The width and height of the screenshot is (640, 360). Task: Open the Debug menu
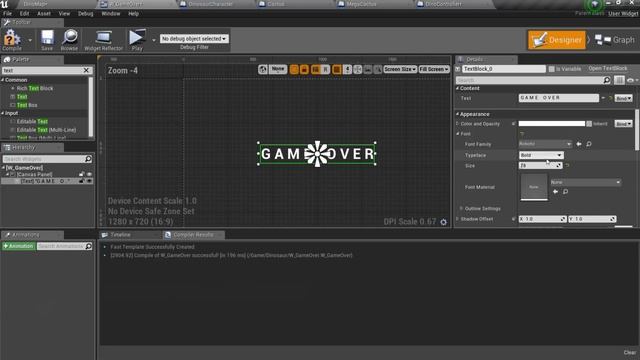click(85, 13)
